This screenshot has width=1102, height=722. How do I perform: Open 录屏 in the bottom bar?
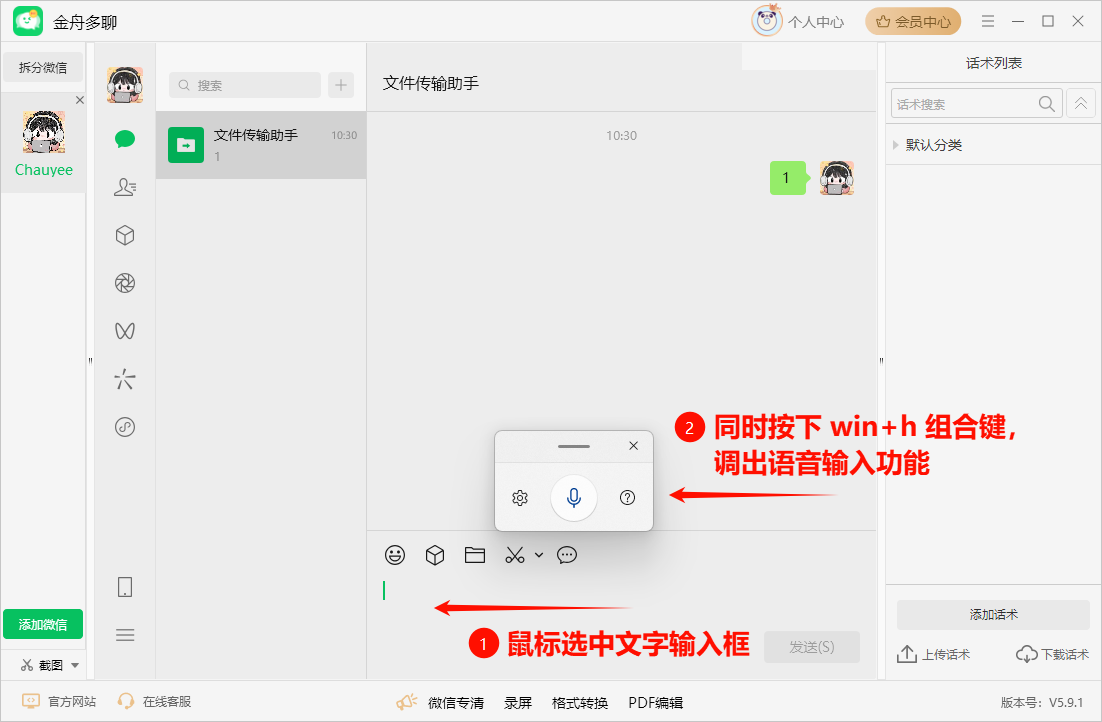518,702
